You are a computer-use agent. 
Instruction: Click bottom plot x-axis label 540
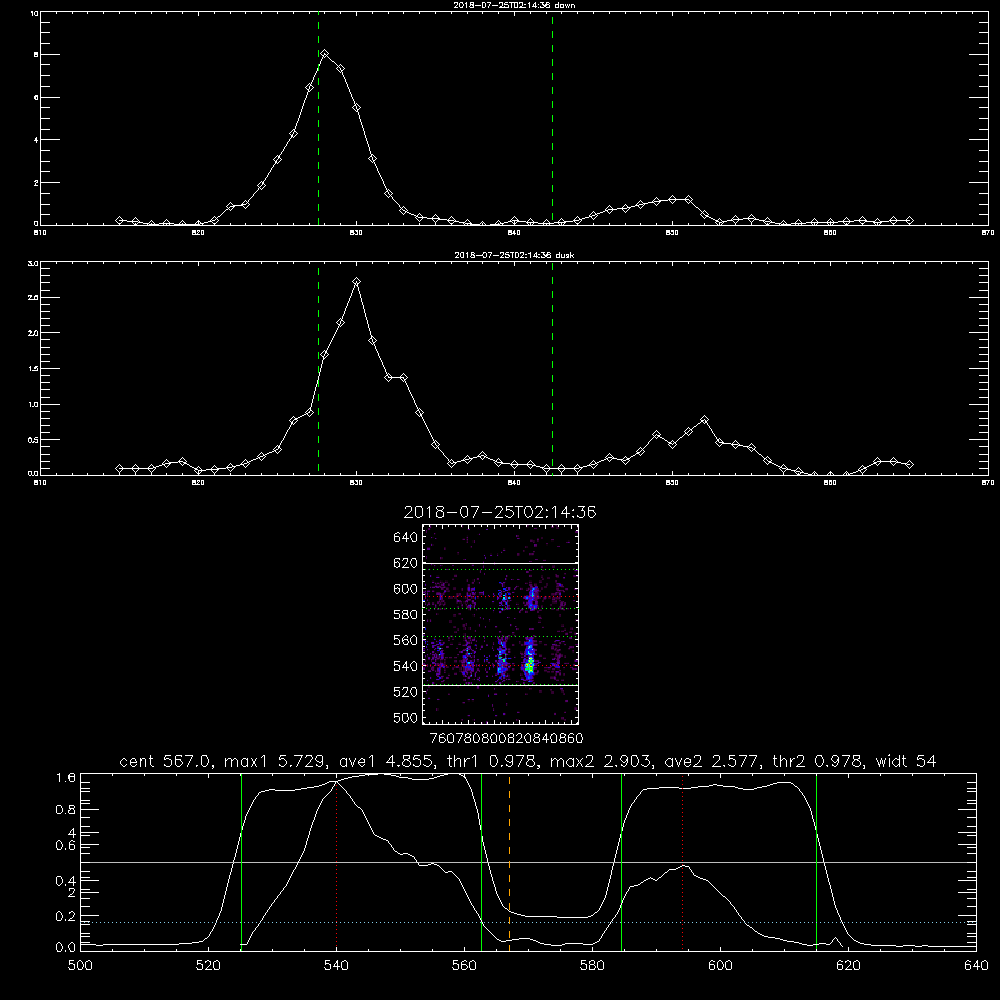pyautogui.click(x=336, y=966)
